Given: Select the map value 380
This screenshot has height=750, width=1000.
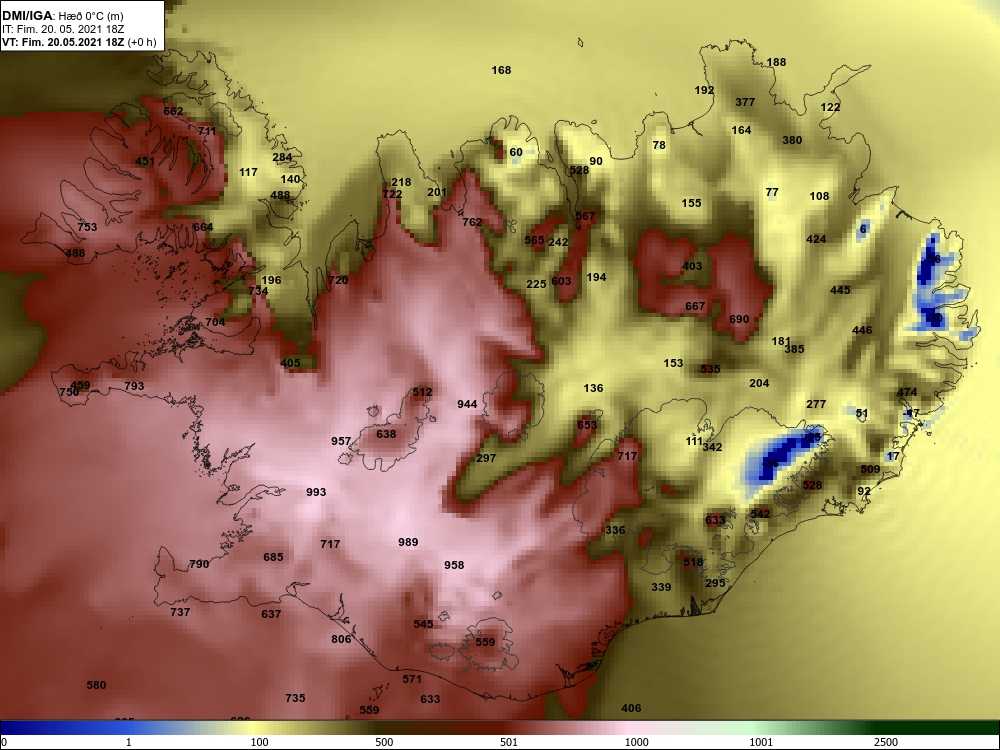Looking at the screenshot, I should 791,140.
